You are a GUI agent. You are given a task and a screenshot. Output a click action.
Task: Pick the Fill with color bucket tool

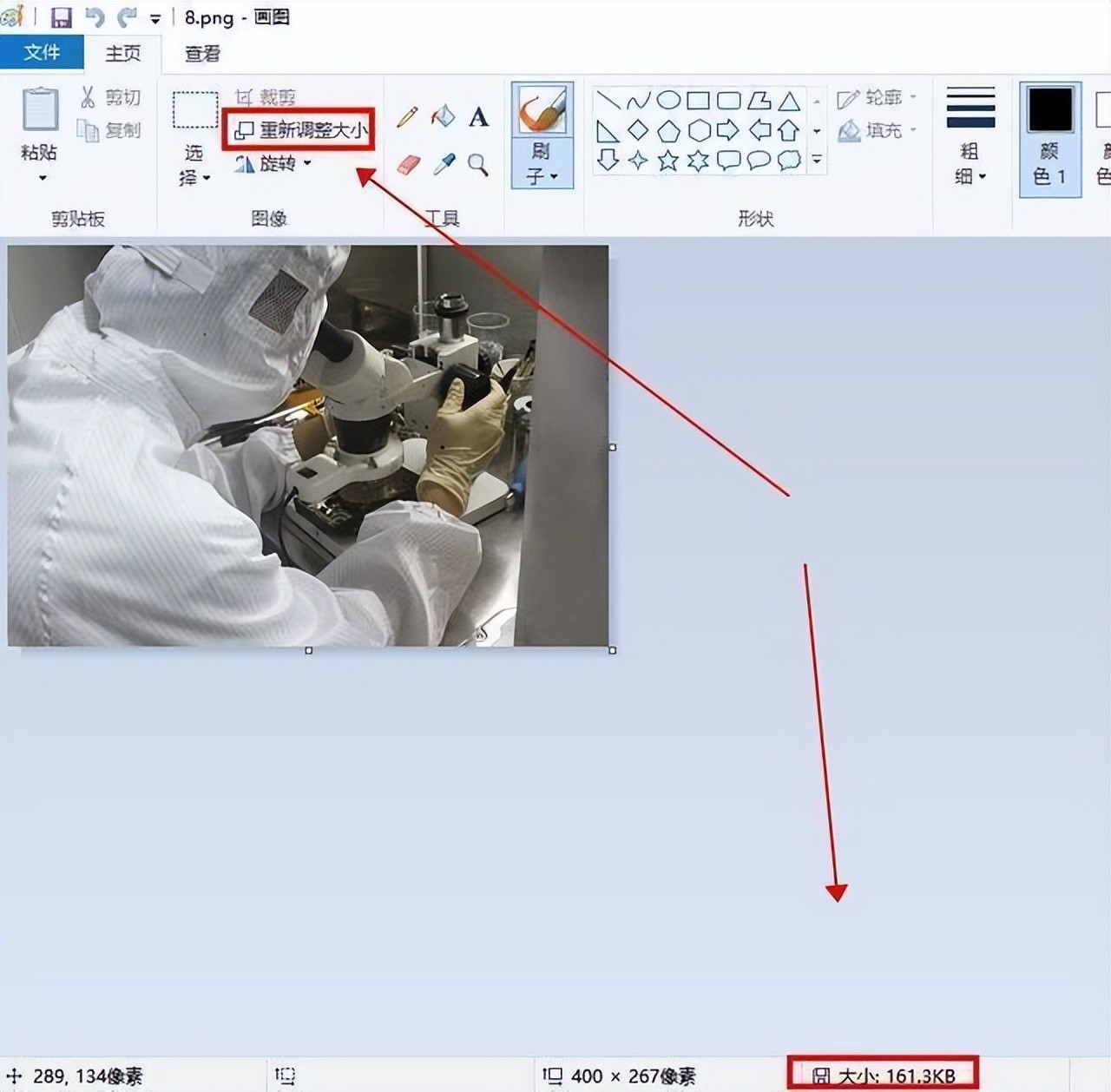pos(443,116)
